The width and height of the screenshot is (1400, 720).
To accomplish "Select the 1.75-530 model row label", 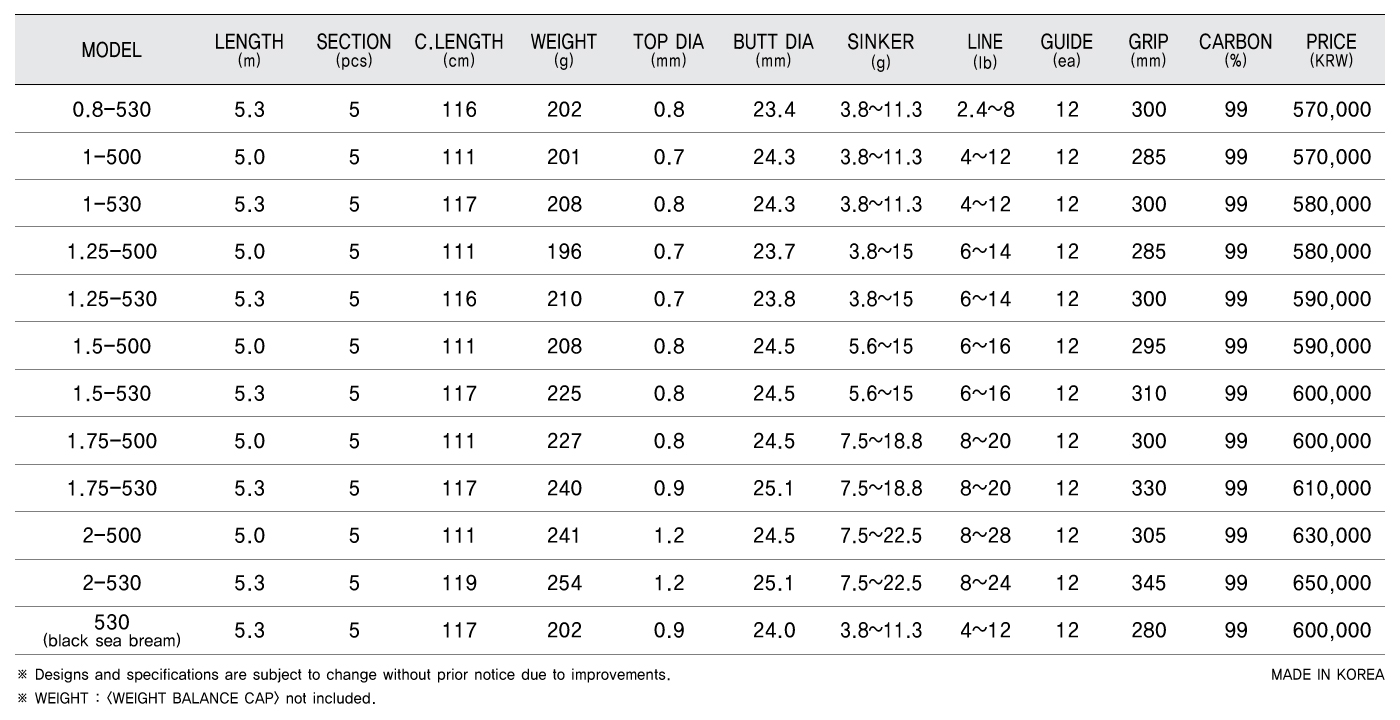I will pyautogui.click(x=111, y=488).
